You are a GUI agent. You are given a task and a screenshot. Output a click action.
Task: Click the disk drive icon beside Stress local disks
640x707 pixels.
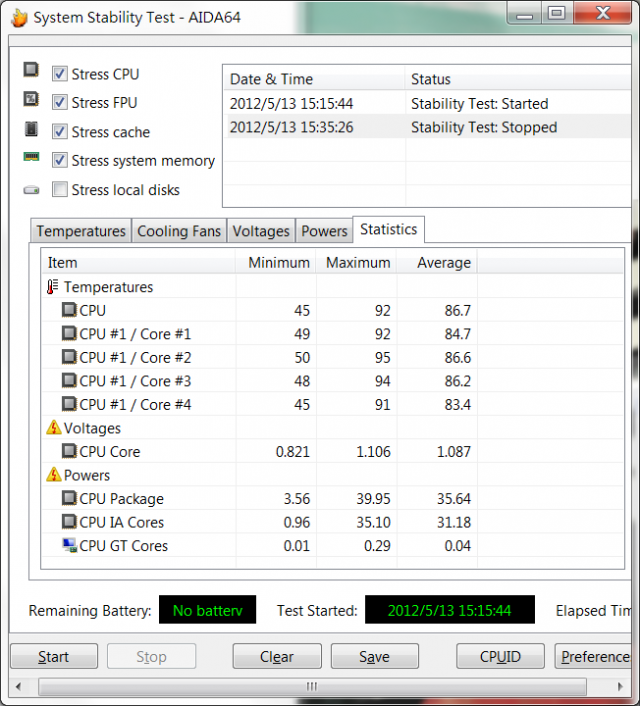(31, 190)
